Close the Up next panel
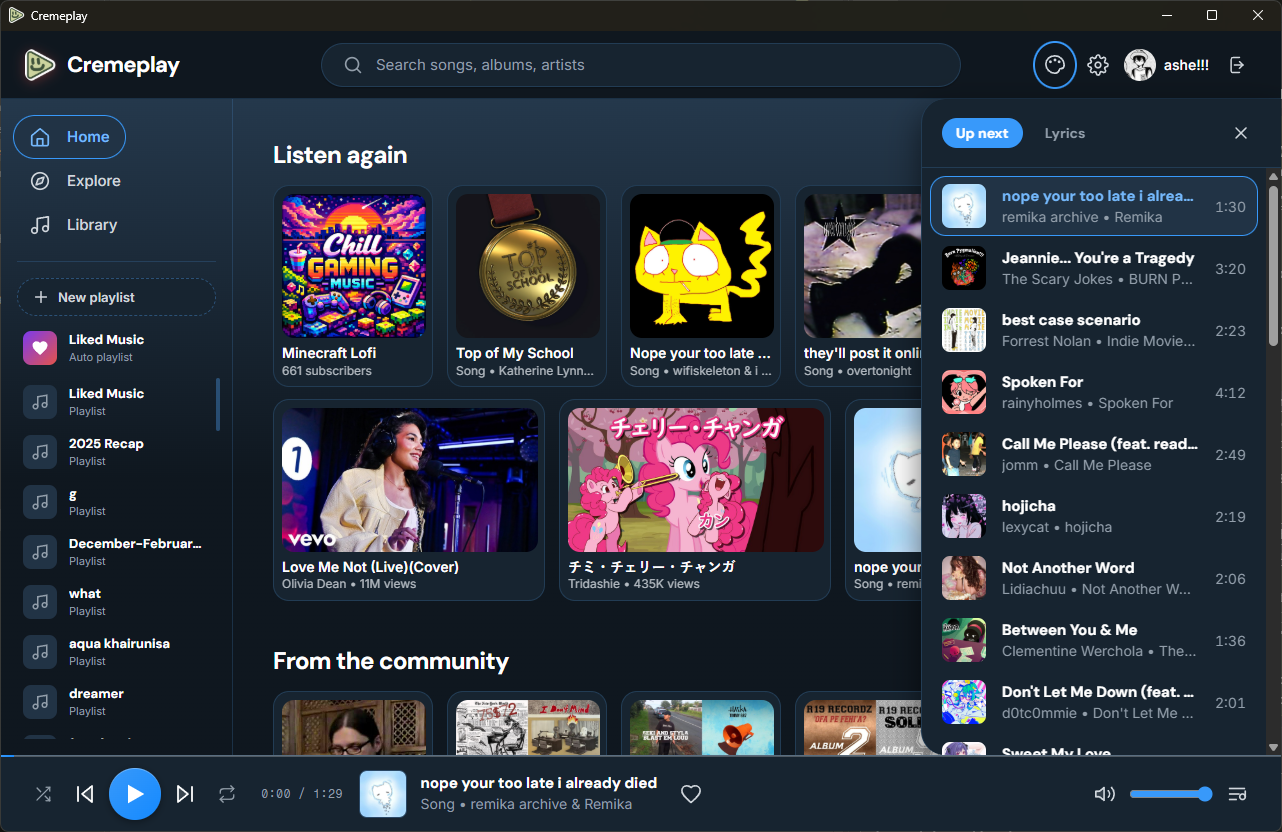This screenshot has height=832, width=1282. pyautogui.click(x=1241, y=133)
